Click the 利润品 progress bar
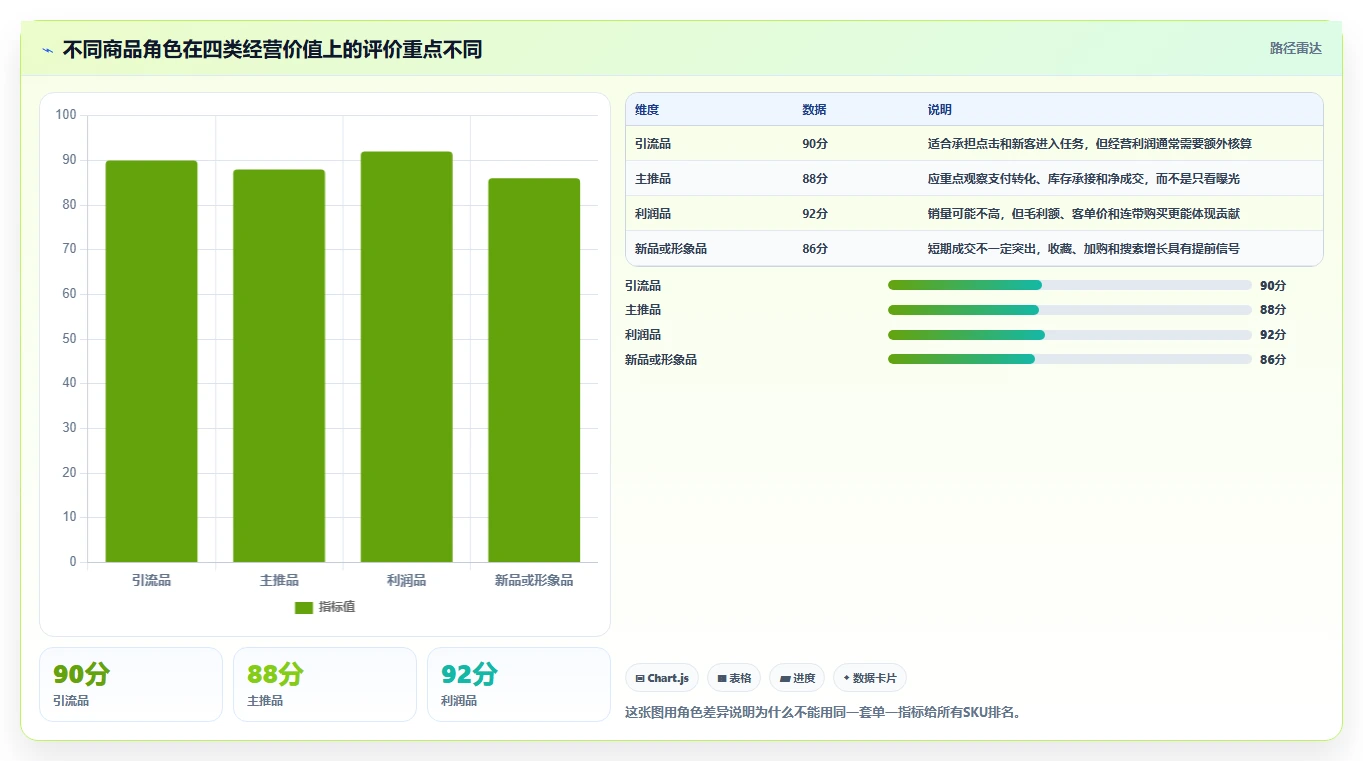The height and width of the screenshot is (761, 1363). coord(1070,335)
